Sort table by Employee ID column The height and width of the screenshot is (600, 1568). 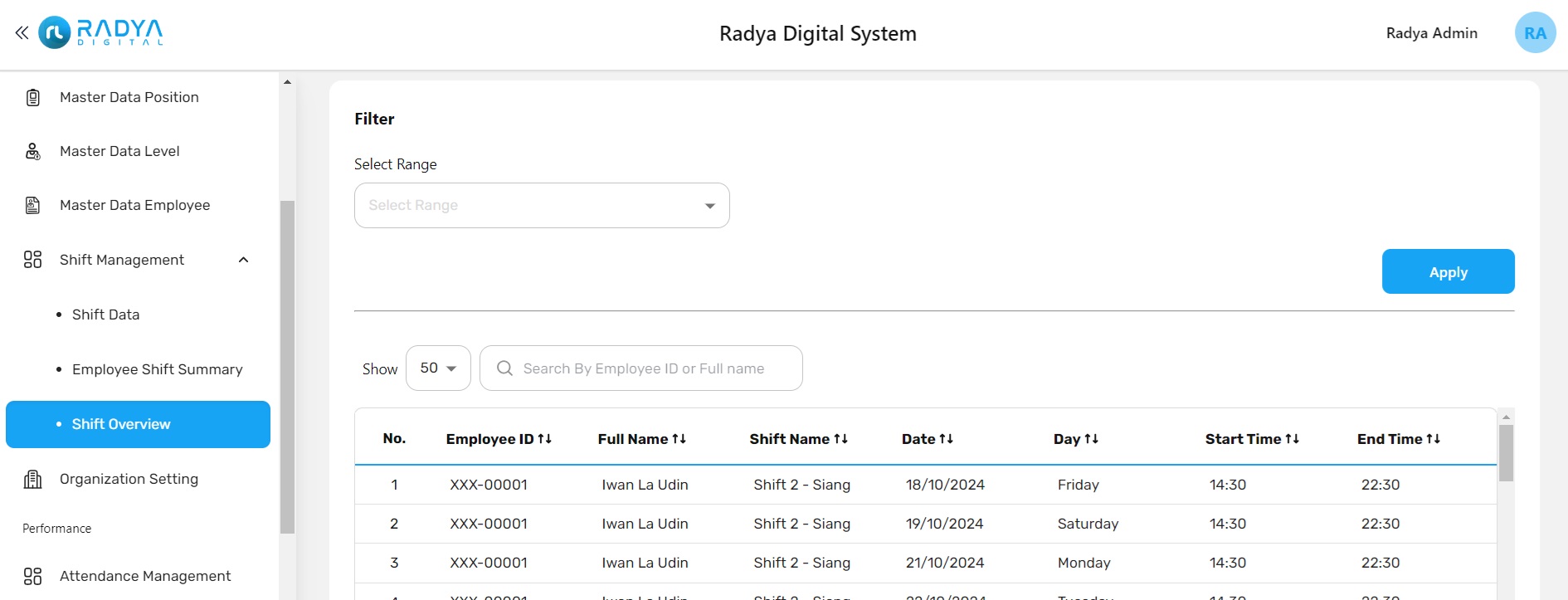[x=544, y=439]
